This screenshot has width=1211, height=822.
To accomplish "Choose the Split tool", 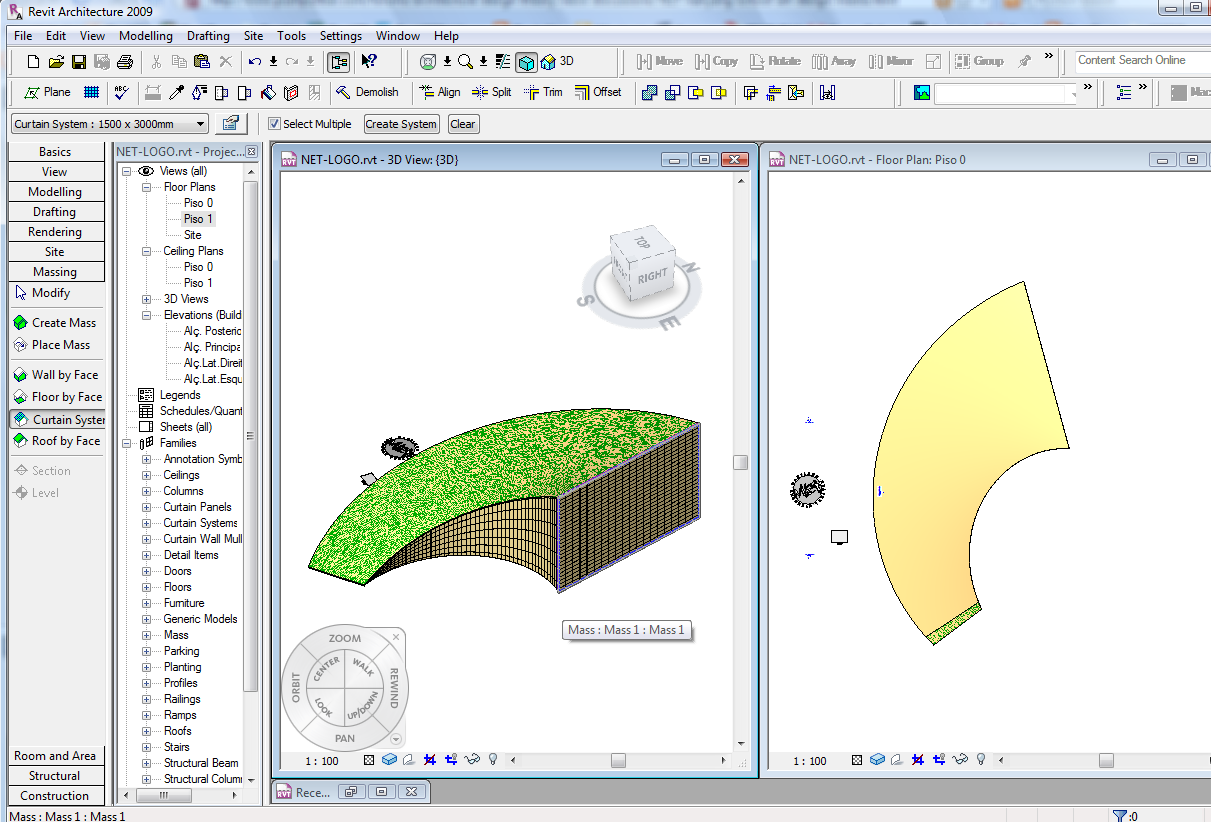I will point(491,92).
